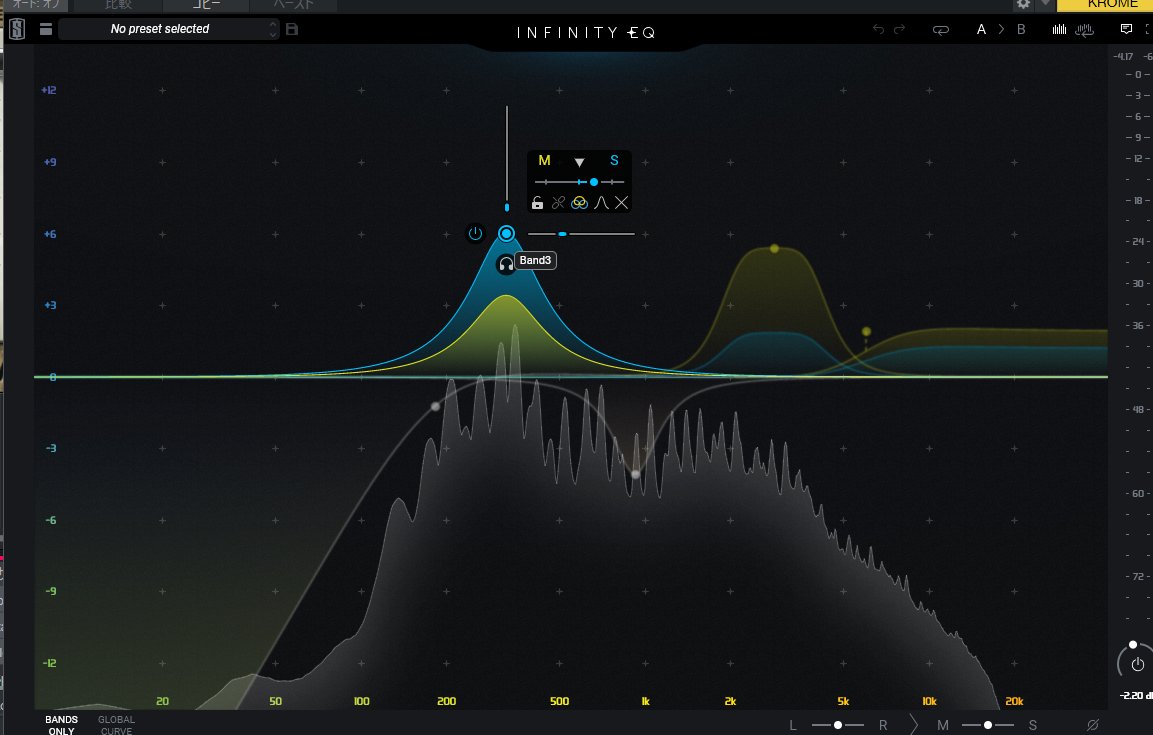1153x735 pixels.
Task: Step presets with up-down arrows
Action: (273, 29)
